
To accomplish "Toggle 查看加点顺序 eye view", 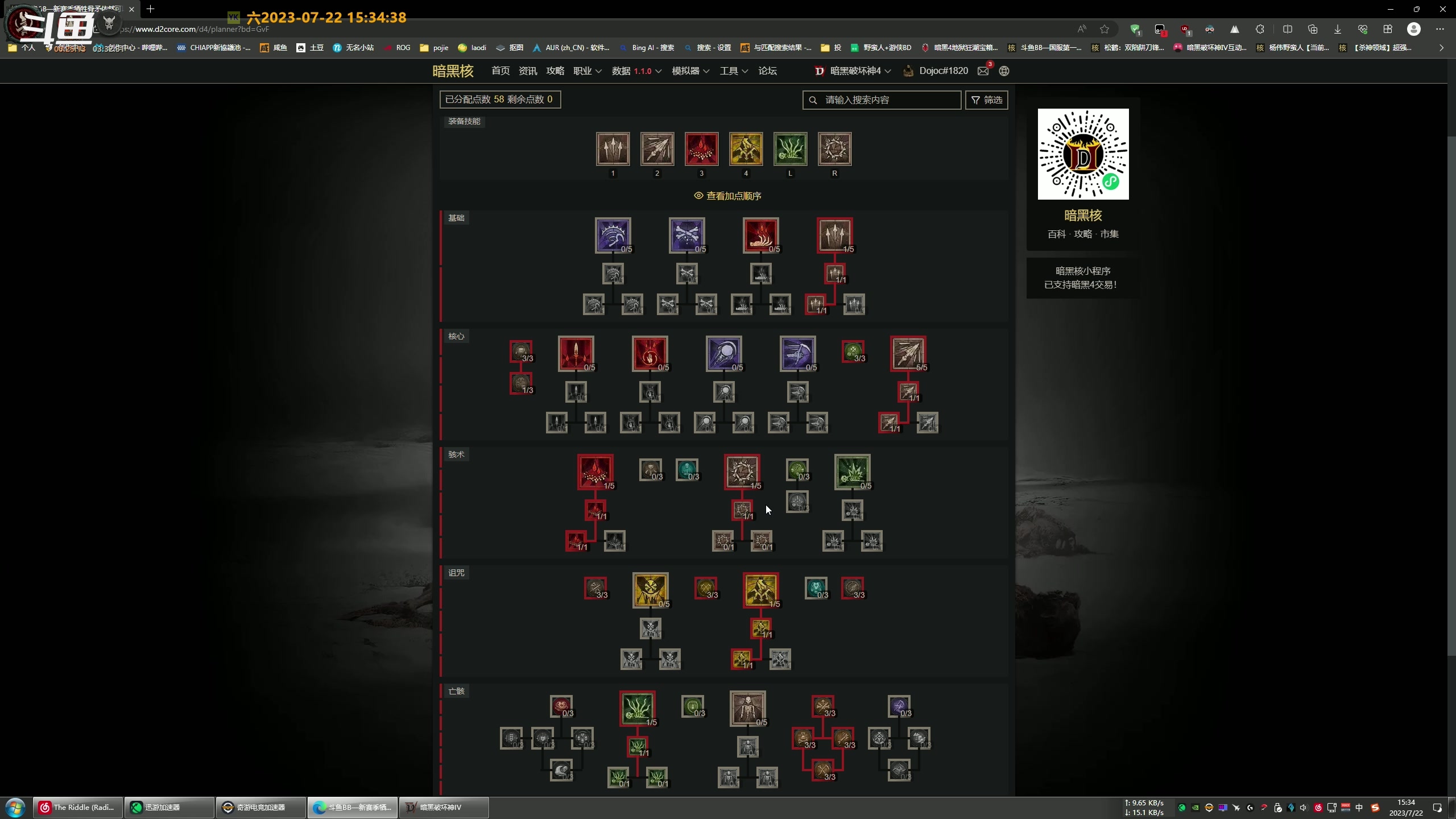I will (727, 196).
